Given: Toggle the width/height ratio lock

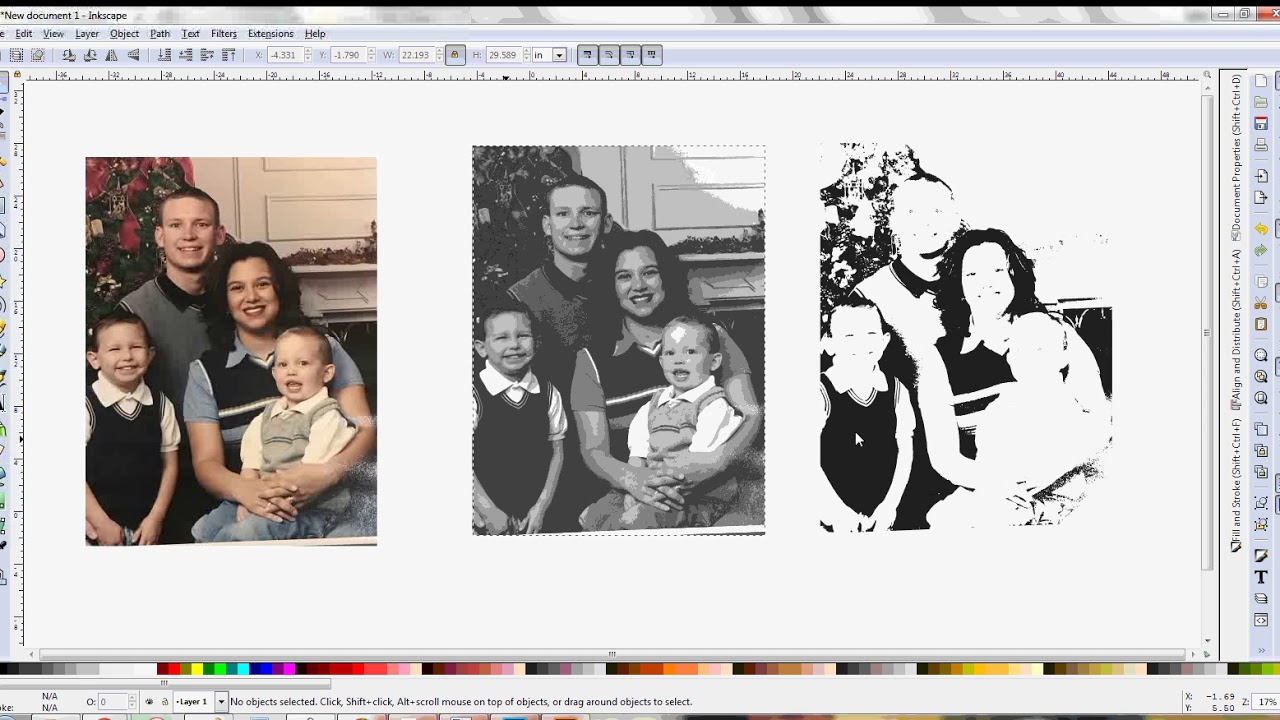Looking at the screenshot, I should click(455, 55).
